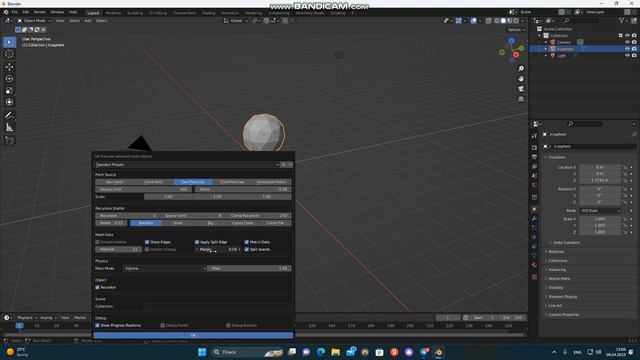Adjust the Mass slider field

coord(249,268)
